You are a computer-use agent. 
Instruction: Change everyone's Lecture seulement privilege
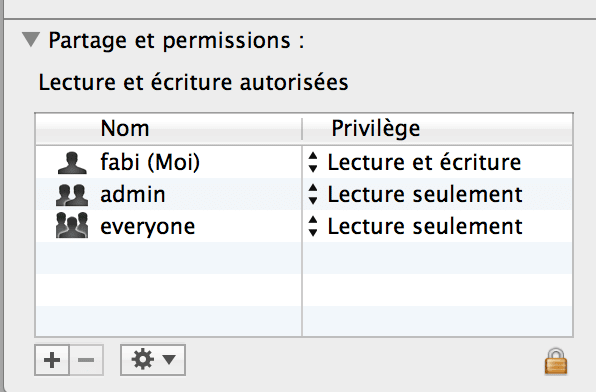[425, 226]
